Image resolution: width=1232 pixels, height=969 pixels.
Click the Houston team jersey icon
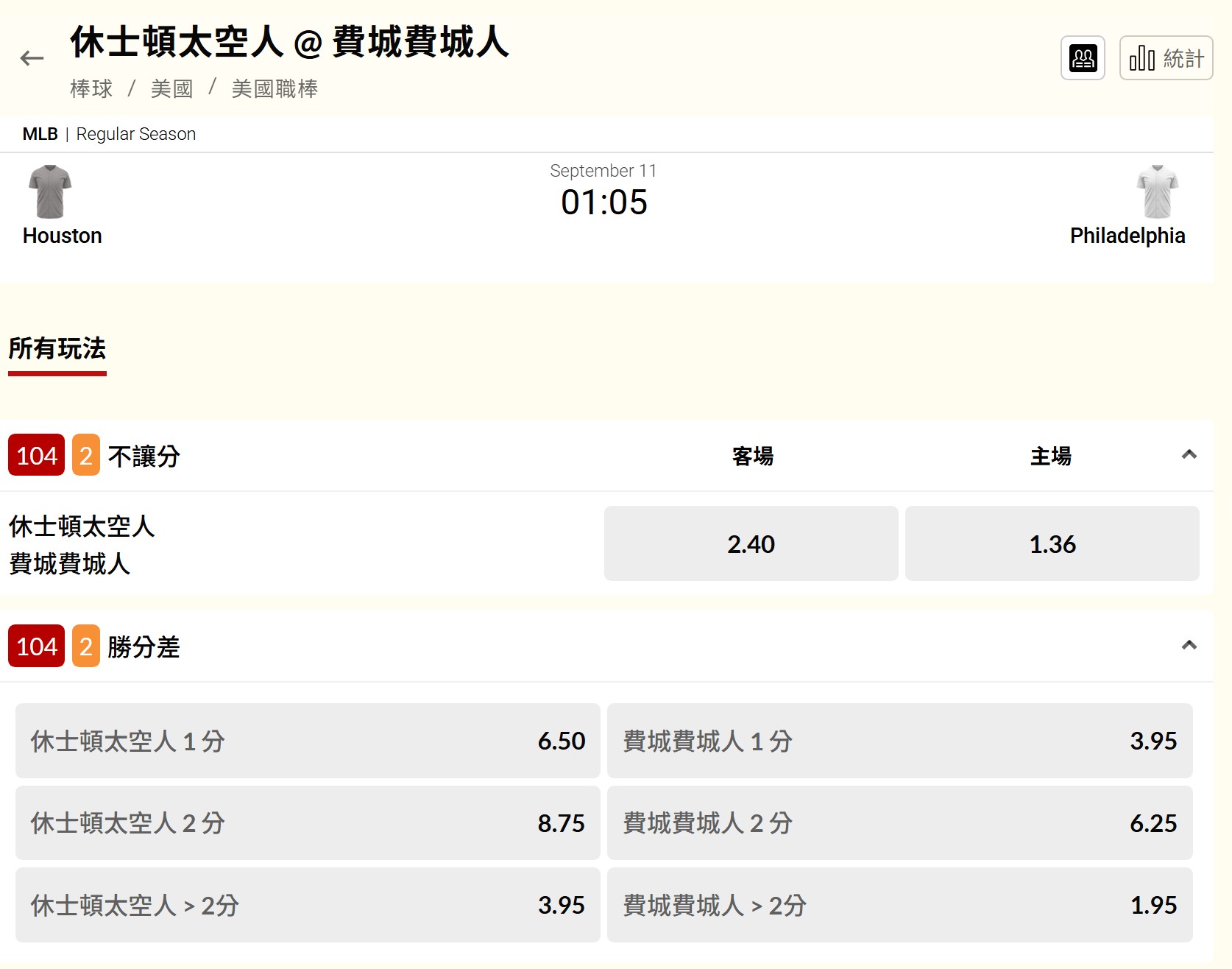click(x=50, y=191)
